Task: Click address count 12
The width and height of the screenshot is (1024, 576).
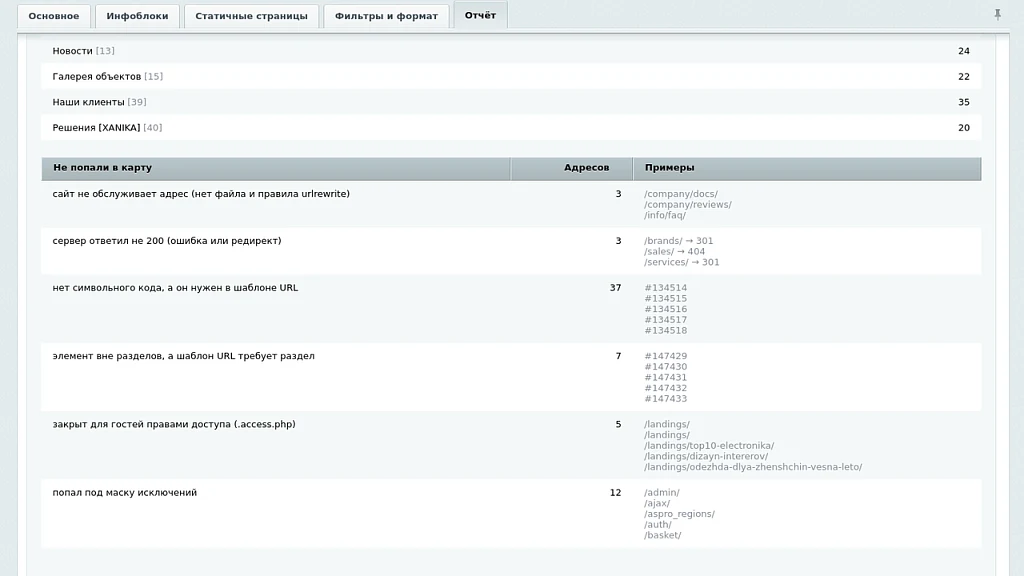Action: pyautogui.click(x=615, y=492)
